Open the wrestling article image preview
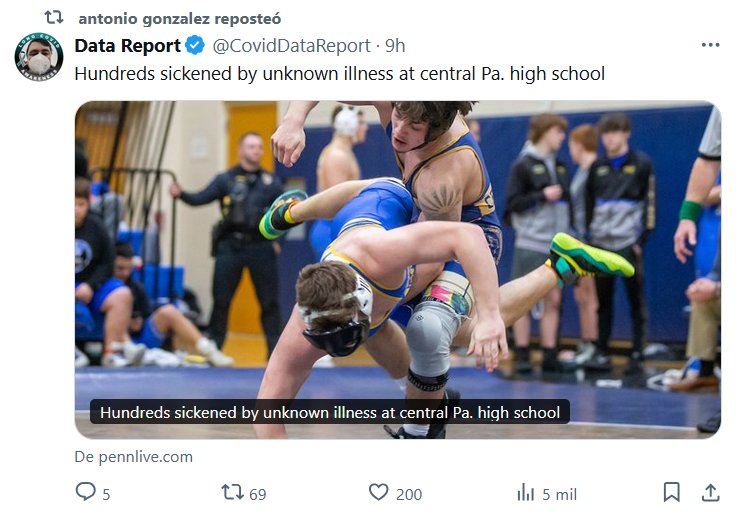 pos(397,250)
